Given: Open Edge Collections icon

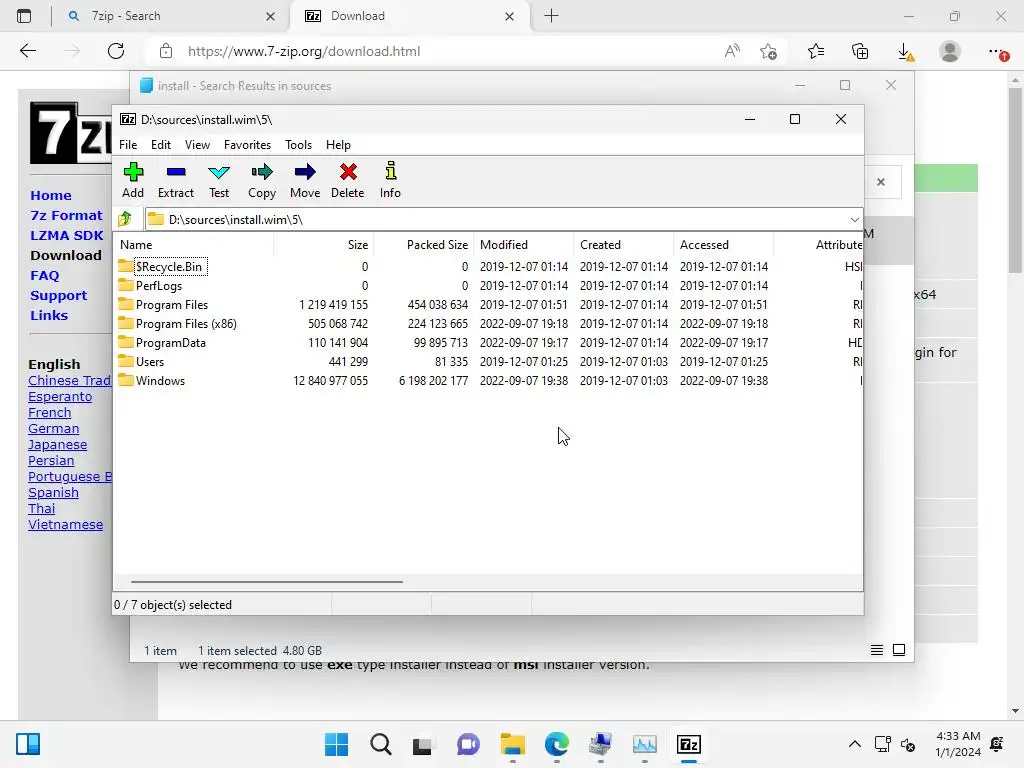Looking at the screenshot, I should (860, 52).
